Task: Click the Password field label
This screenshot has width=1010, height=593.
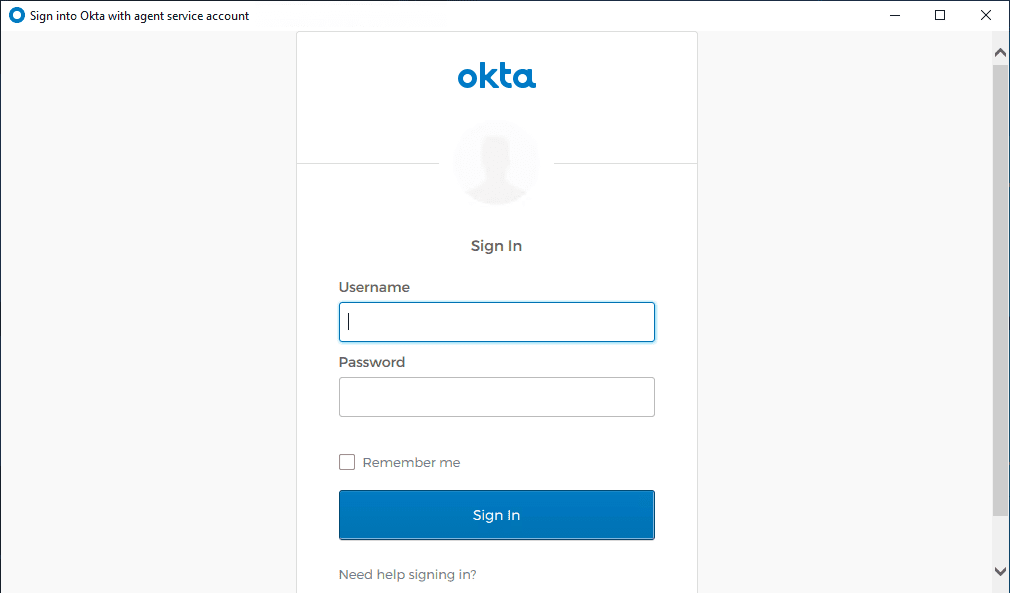Action: click(x=372, y=362)
